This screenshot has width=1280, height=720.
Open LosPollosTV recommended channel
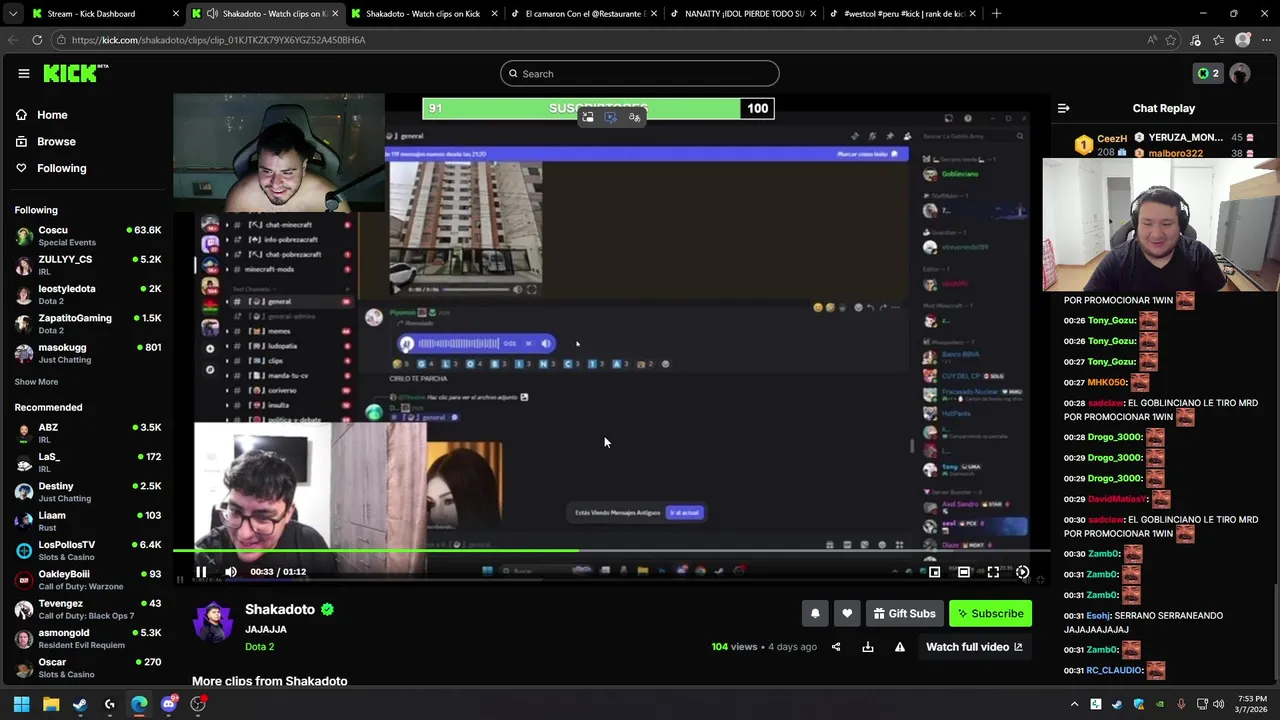[87, 550]
